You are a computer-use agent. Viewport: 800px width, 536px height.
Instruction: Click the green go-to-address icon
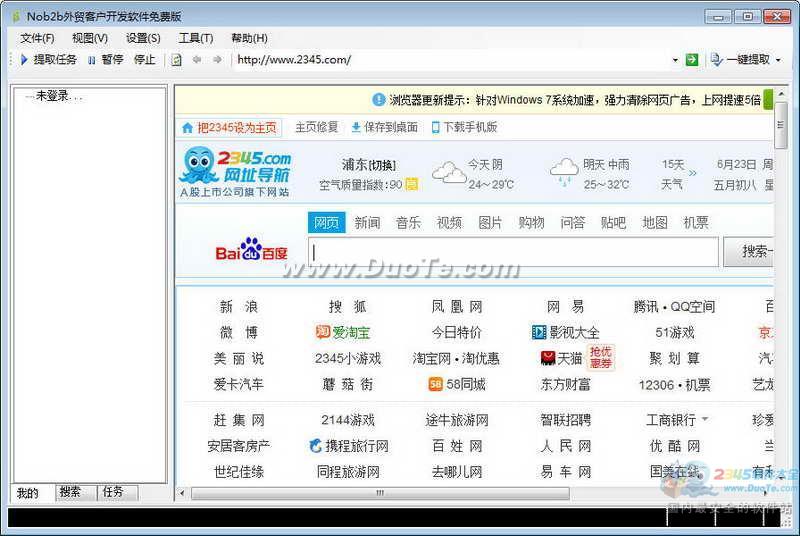692,60
